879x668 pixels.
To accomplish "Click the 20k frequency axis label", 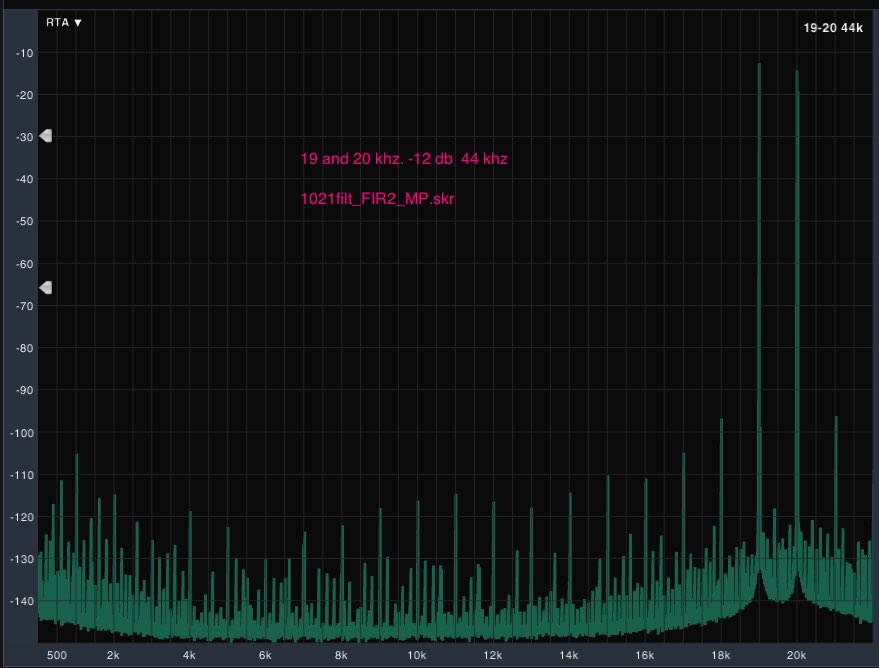I will click(x=796, y=655).
